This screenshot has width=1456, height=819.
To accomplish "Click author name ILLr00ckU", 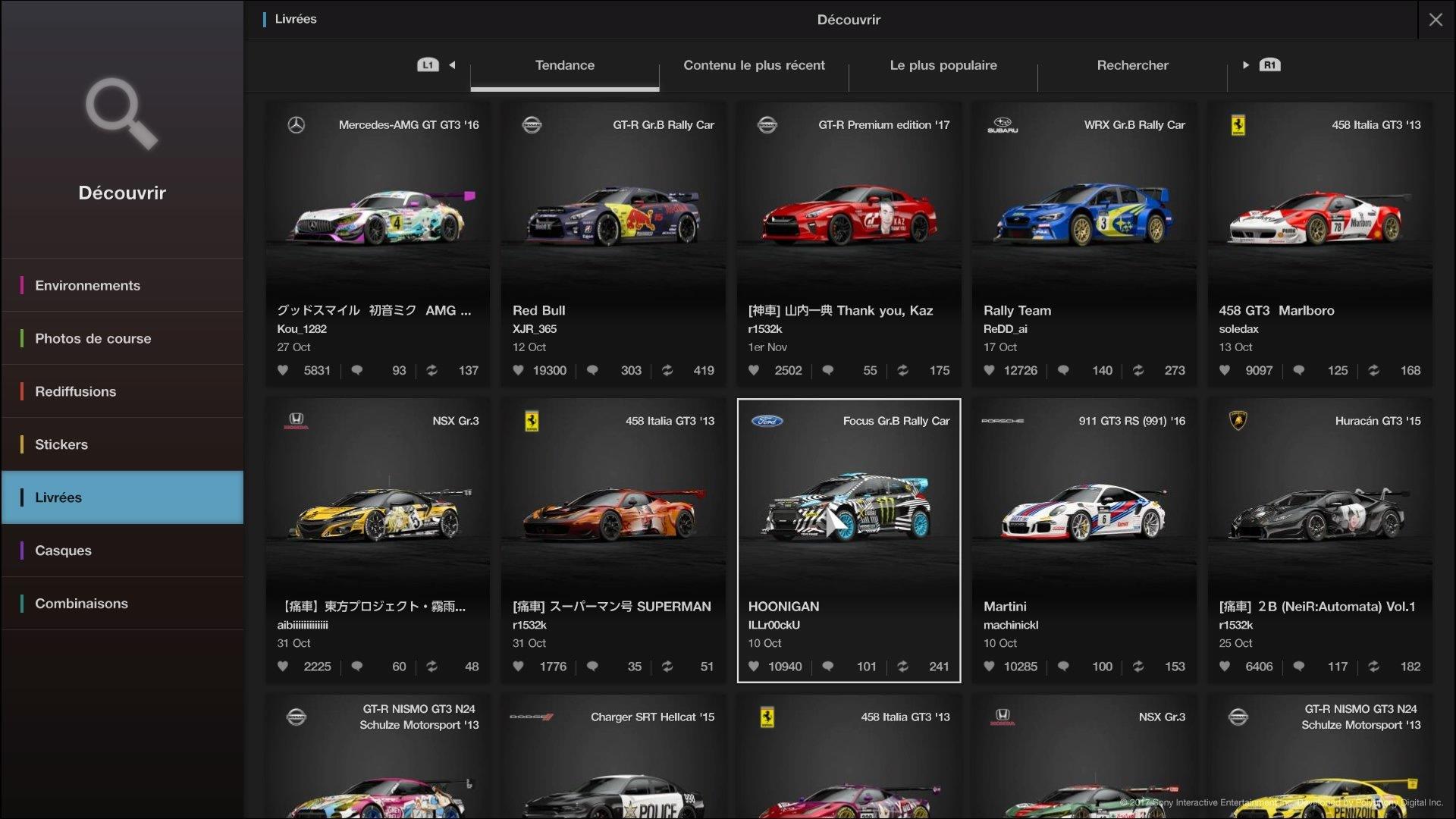I will click(774, 625).
